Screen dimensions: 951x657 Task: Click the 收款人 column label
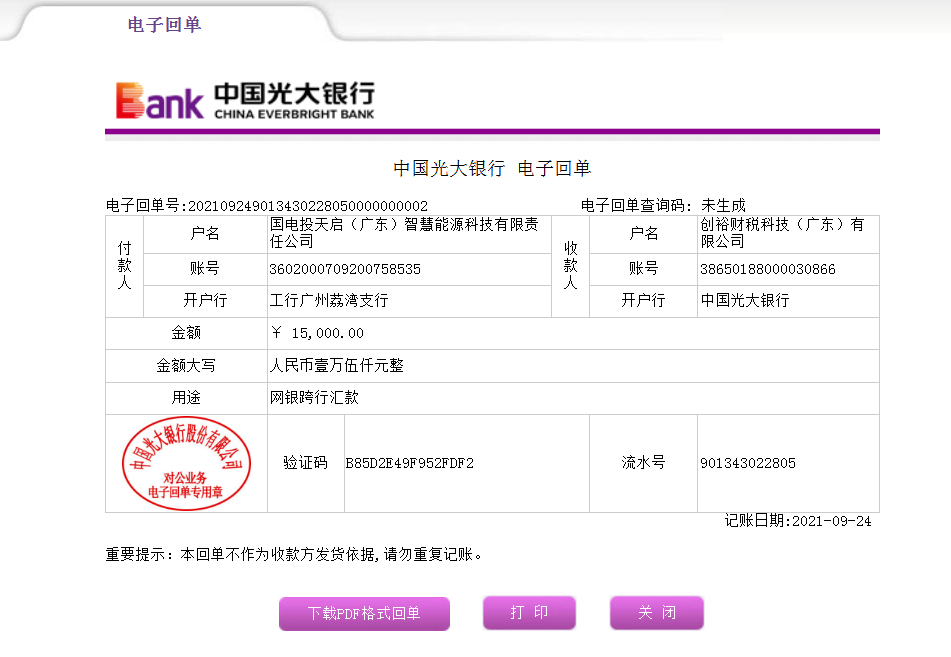click(x=570, y=266)
